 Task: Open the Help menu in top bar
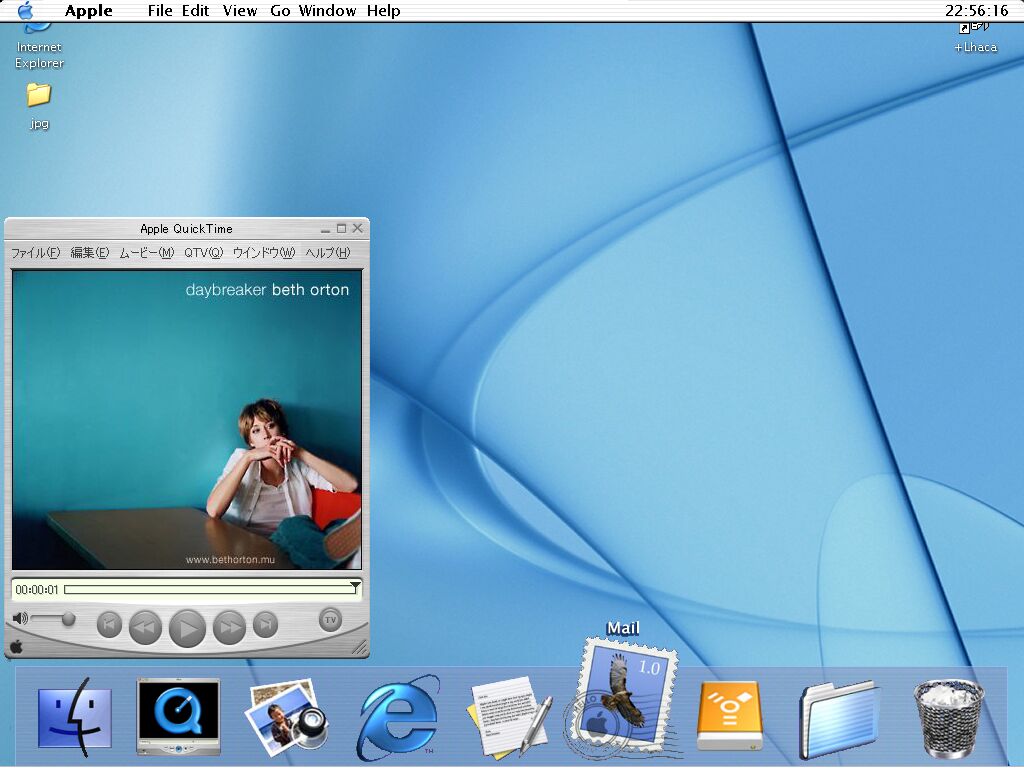tap(383, 10)
